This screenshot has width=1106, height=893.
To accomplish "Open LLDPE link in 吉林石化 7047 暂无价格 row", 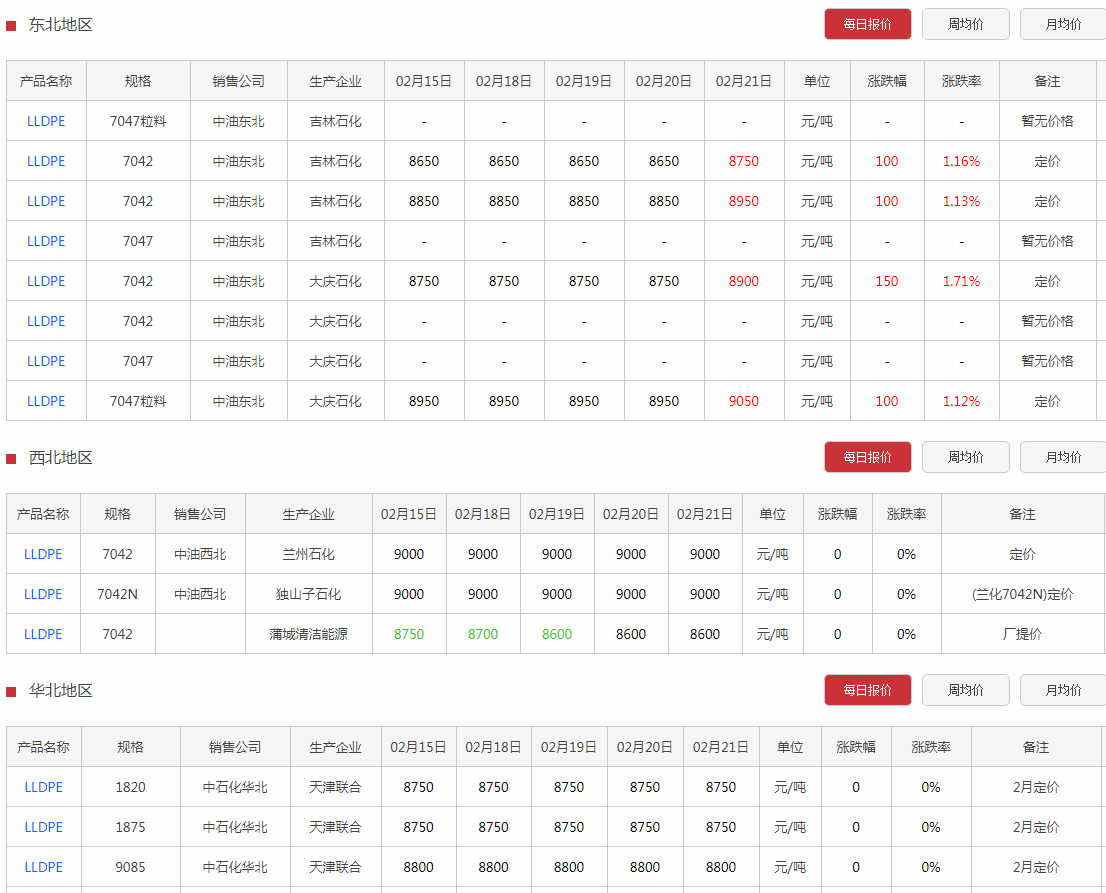I will pos(46,241).
